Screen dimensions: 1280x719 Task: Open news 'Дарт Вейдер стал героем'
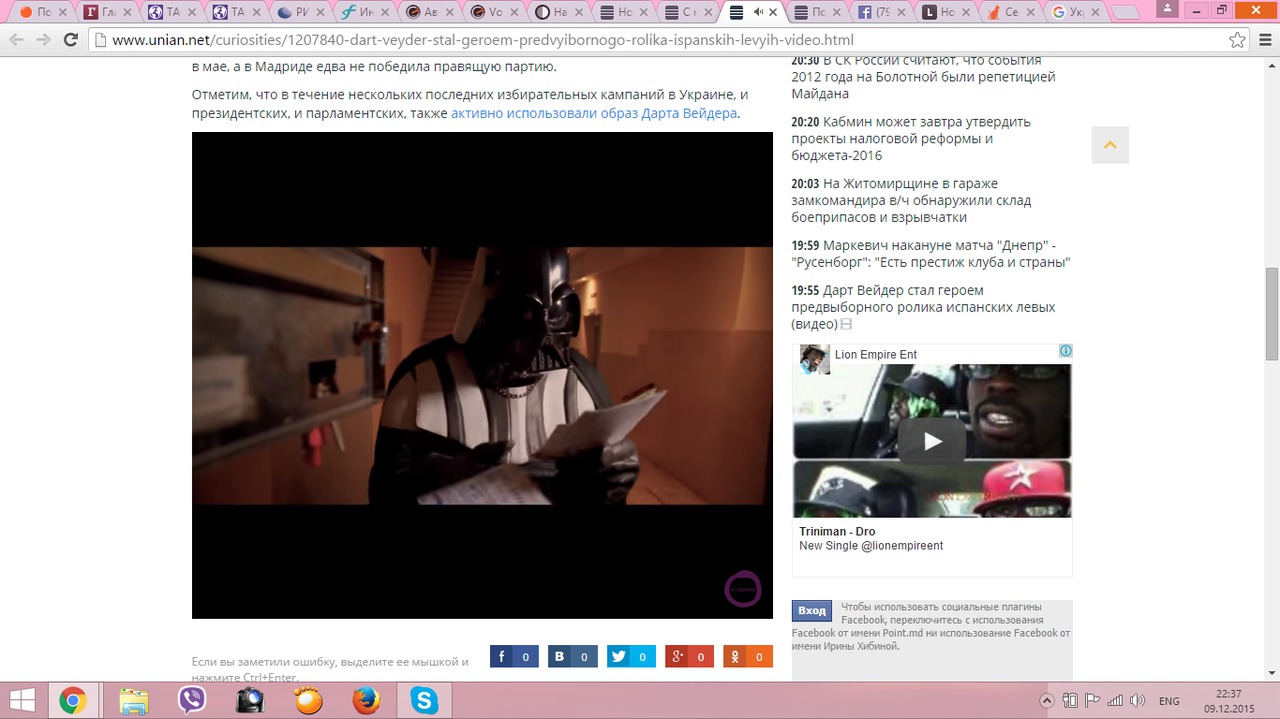(923, 307)
